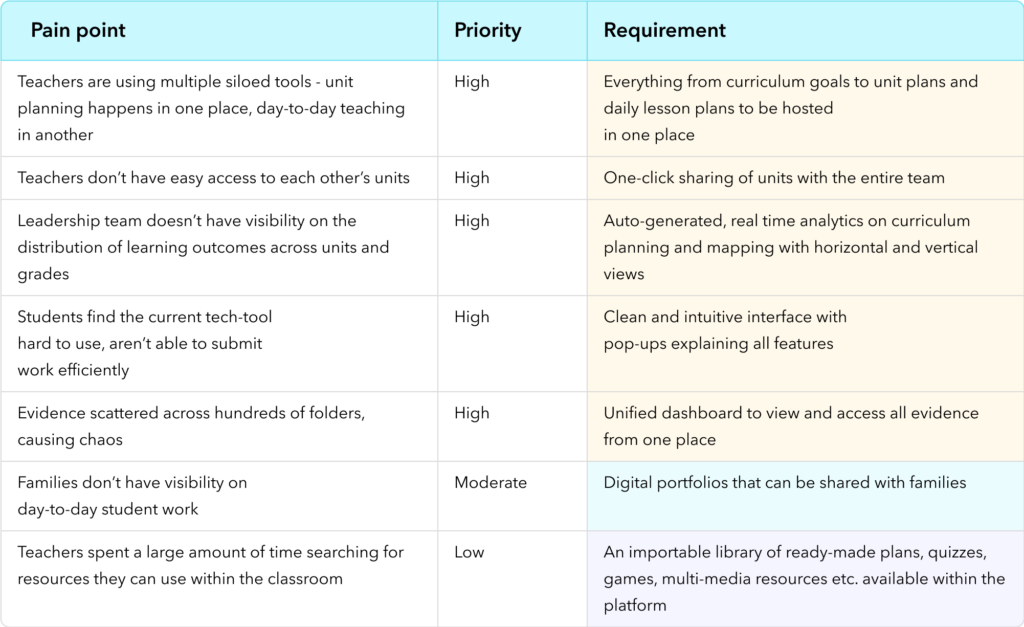The width and height of the screenshot is (1024, 627).
Task: Select the "Unified dashboard" requirement cell
Action: pyautogui.click(x=790, y=426)
